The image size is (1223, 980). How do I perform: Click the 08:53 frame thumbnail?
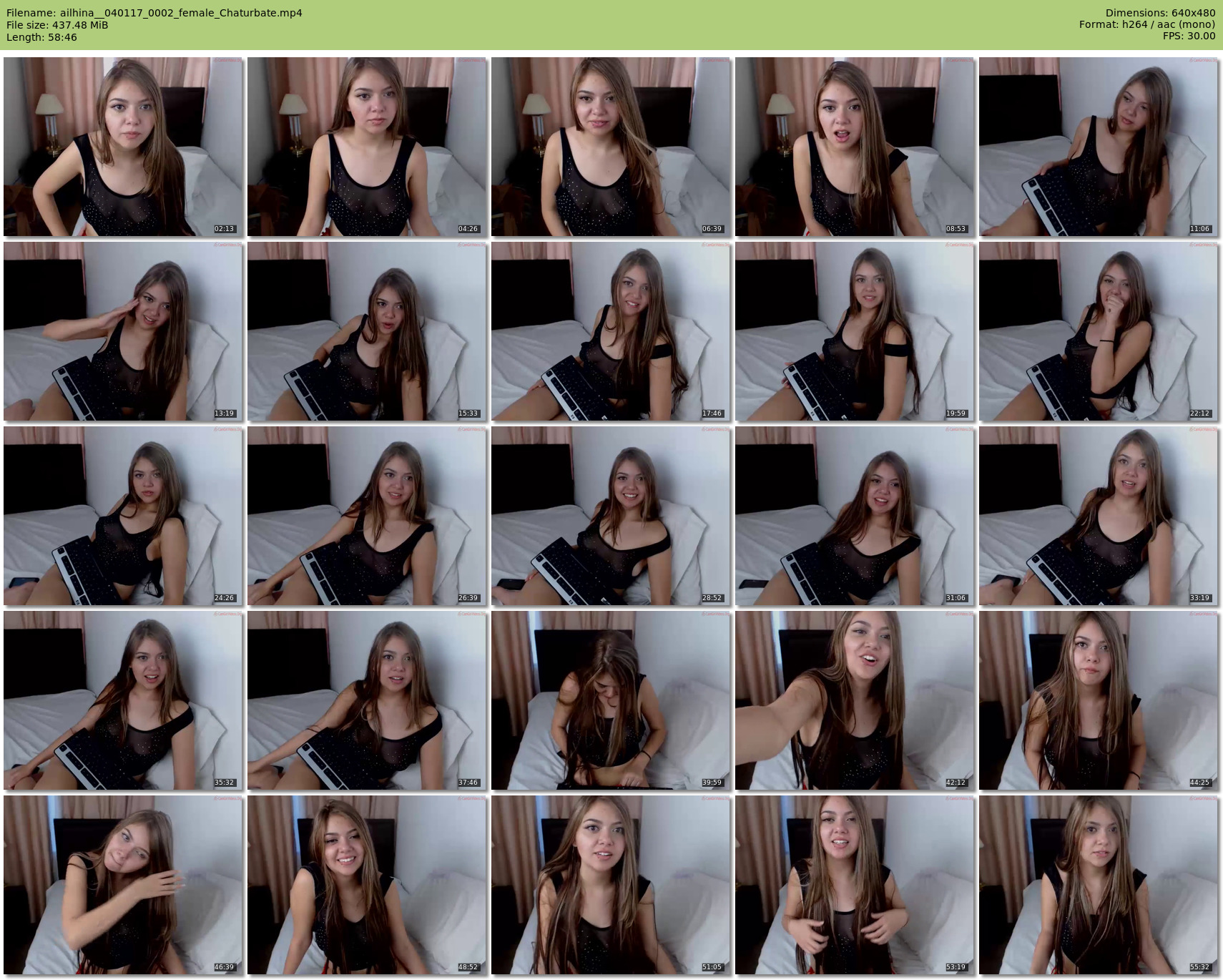point(855,147)
